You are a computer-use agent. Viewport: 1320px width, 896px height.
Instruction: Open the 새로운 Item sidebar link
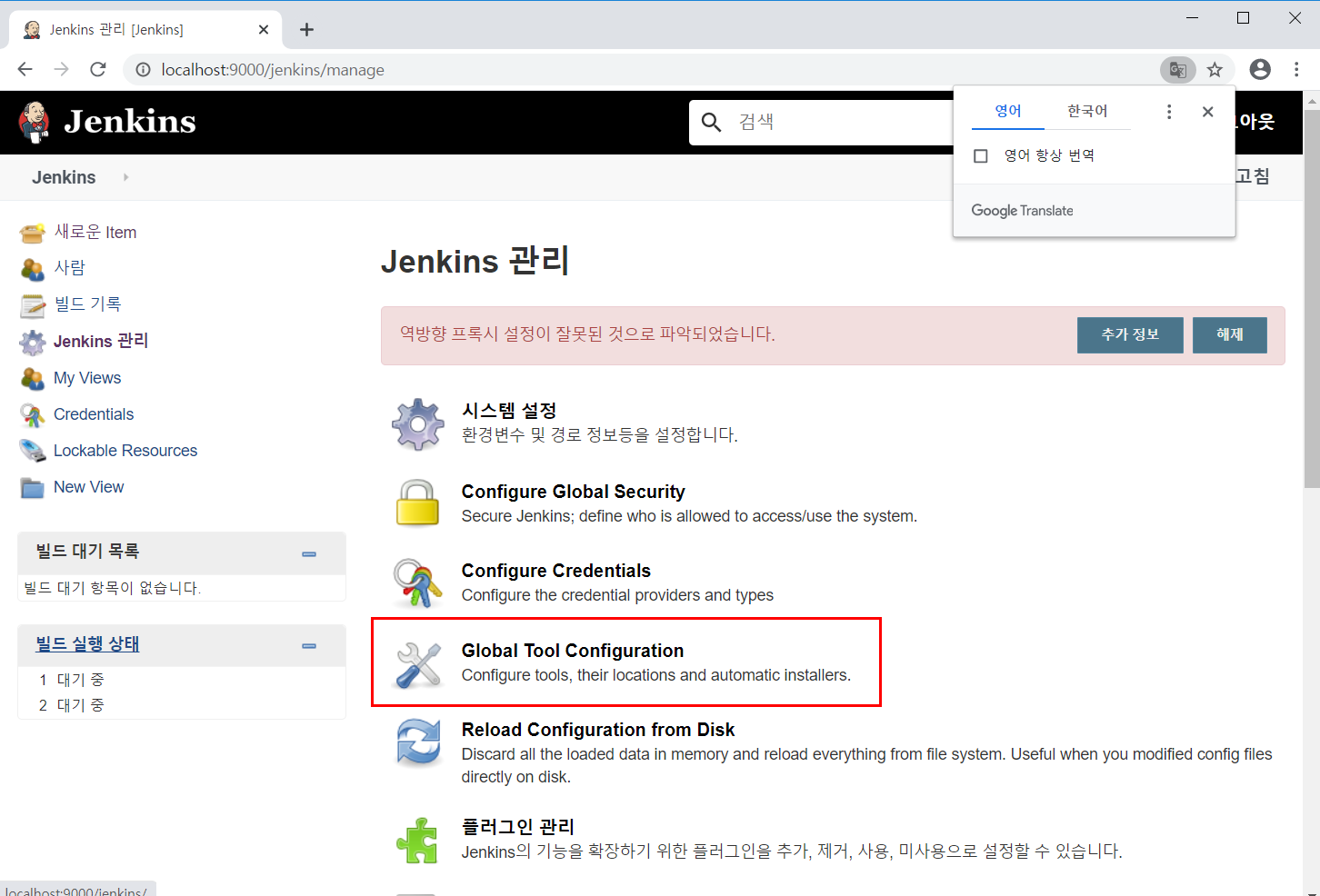pyautogui.click(x=95, y=233)
